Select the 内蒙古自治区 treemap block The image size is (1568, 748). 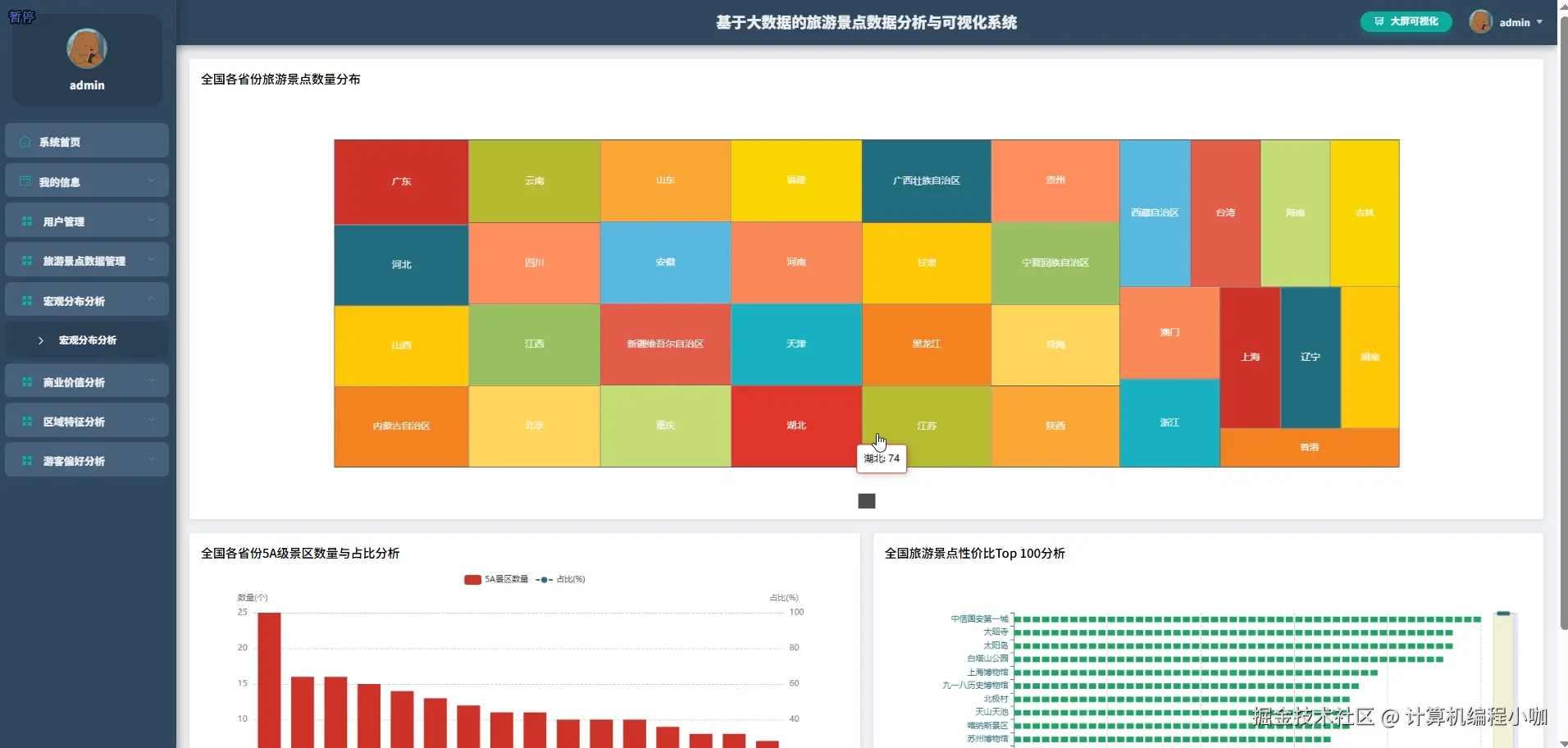pos(401,426)
